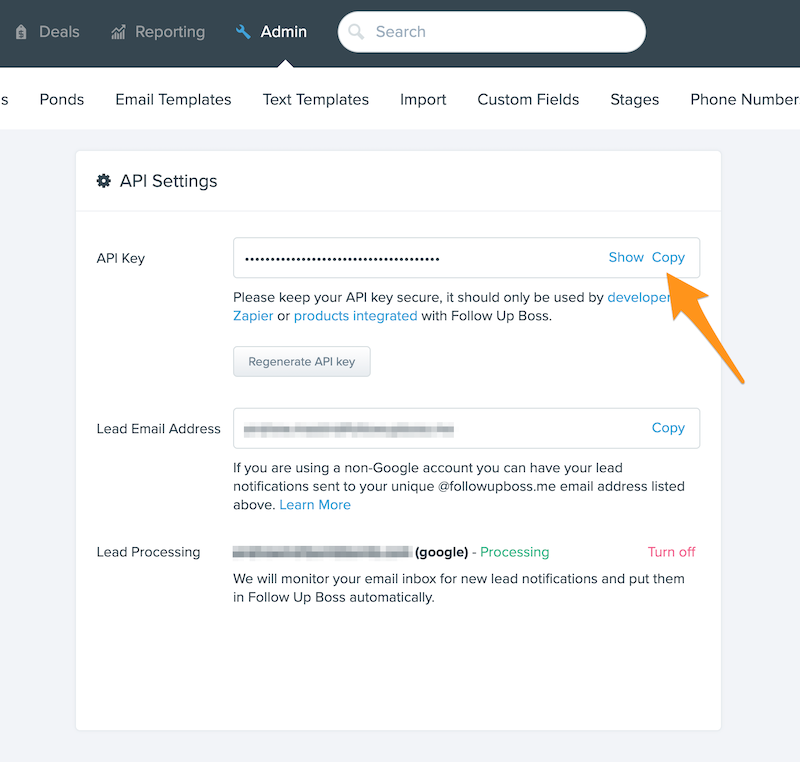Open the products integrated link

pos(355,316)
